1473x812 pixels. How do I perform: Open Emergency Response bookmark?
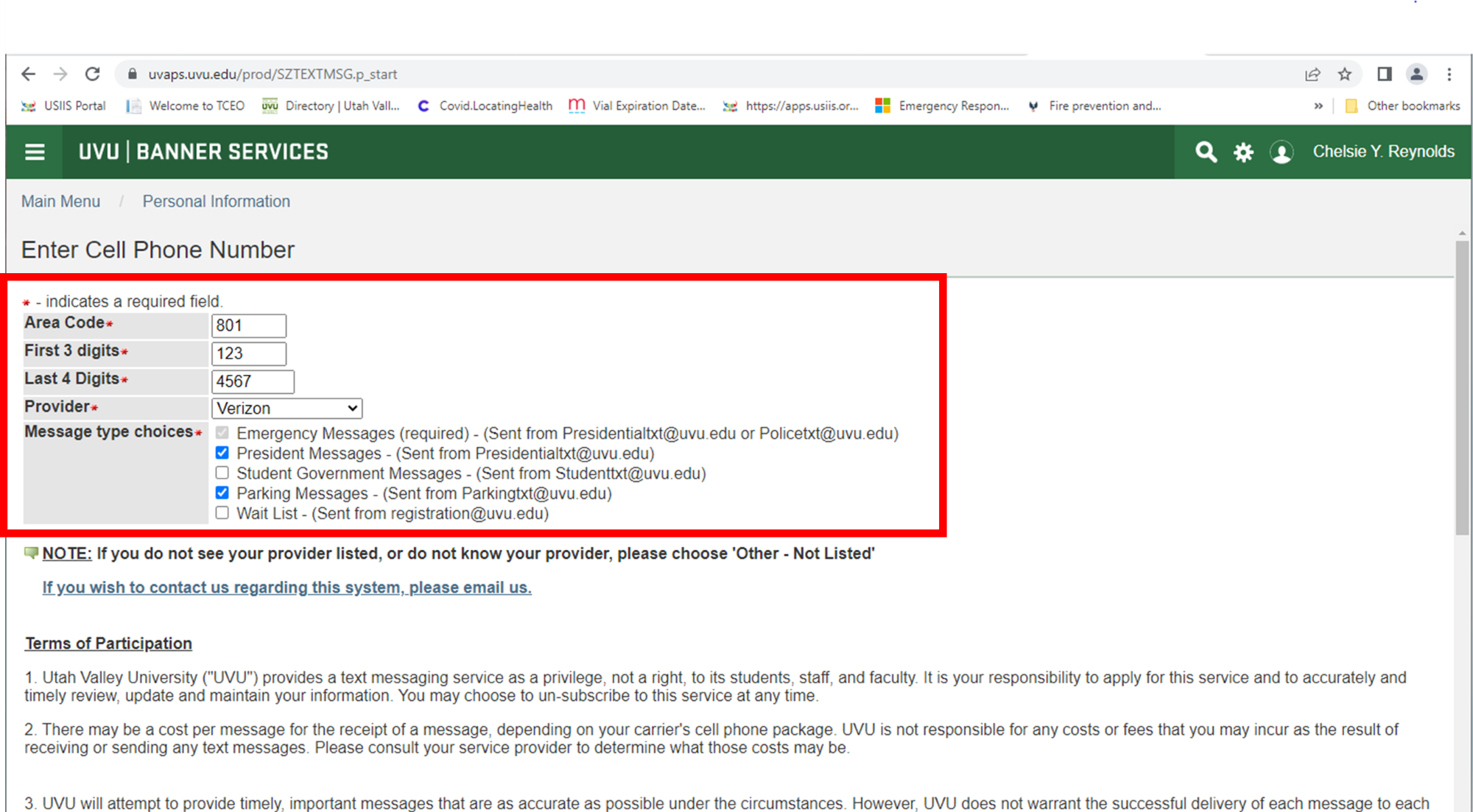coord(943,106)
